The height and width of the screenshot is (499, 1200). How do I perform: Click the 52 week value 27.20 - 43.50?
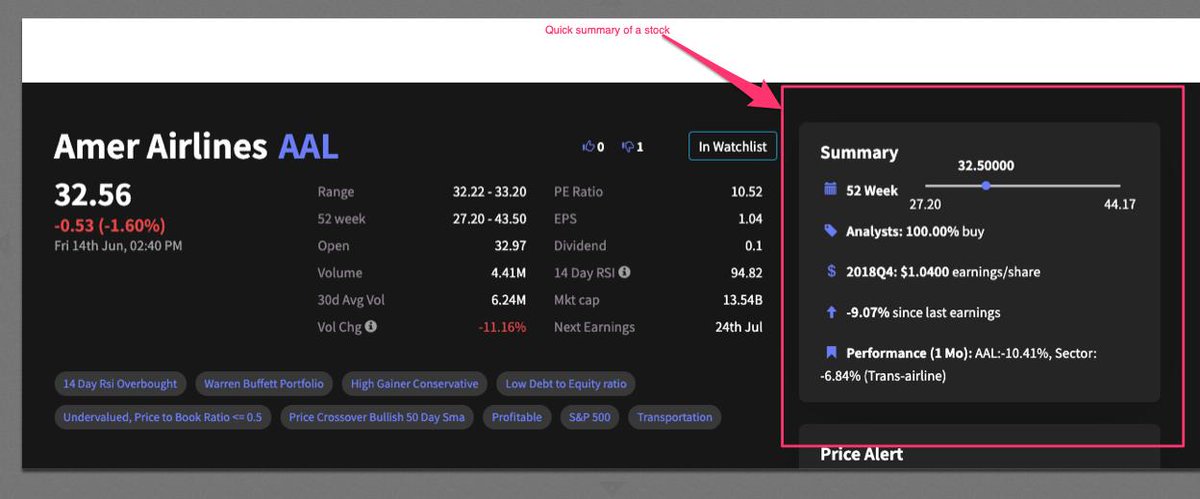[489, 218]
